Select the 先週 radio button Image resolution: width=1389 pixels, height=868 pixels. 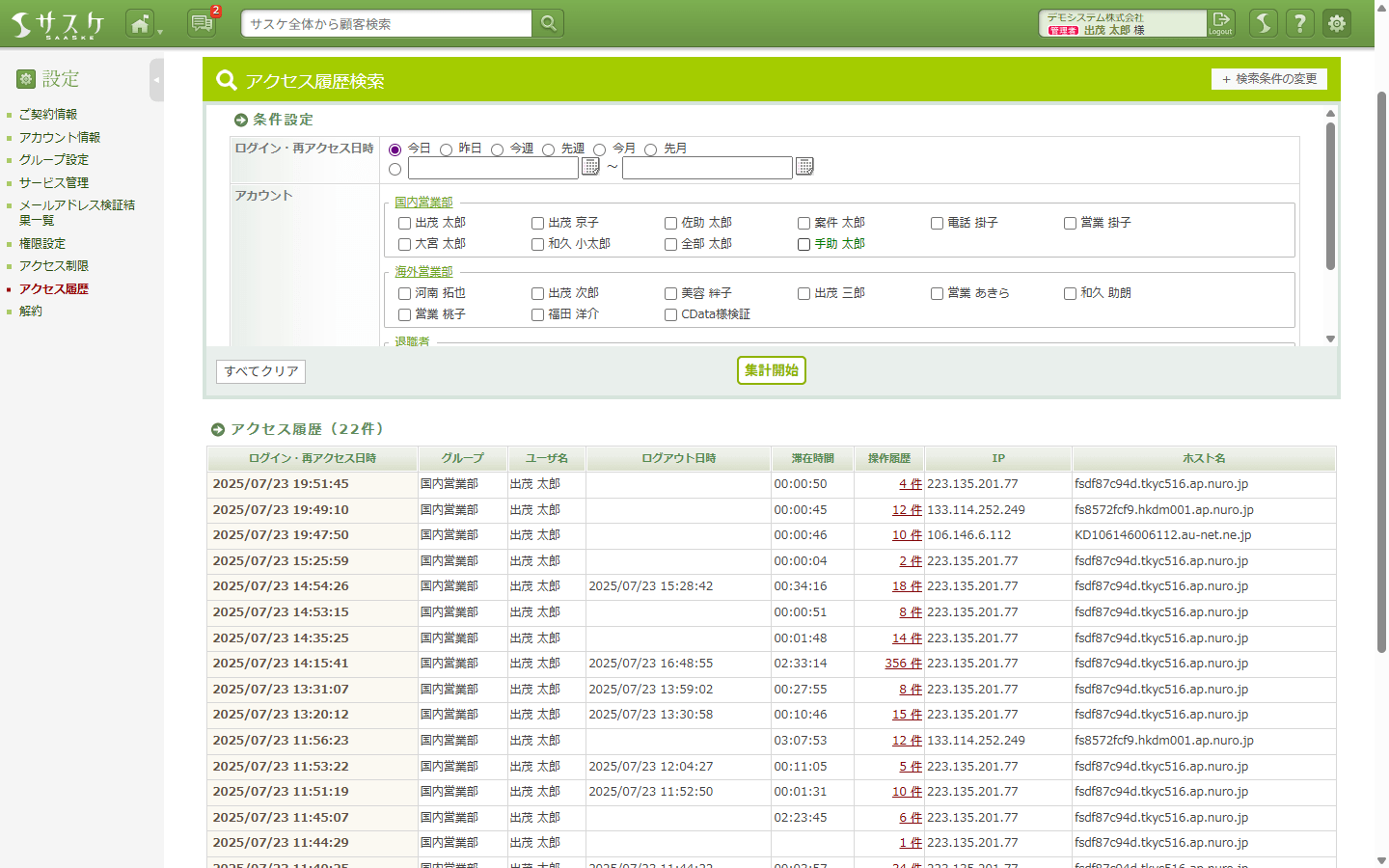point(548,149)
